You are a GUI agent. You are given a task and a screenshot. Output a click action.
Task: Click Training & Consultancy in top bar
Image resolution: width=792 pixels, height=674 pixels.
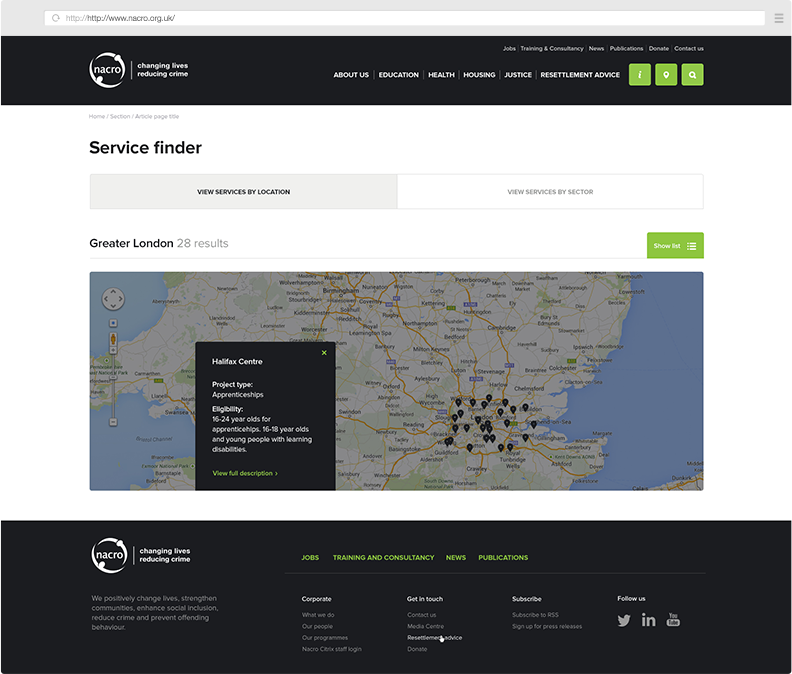click(552, 49)
